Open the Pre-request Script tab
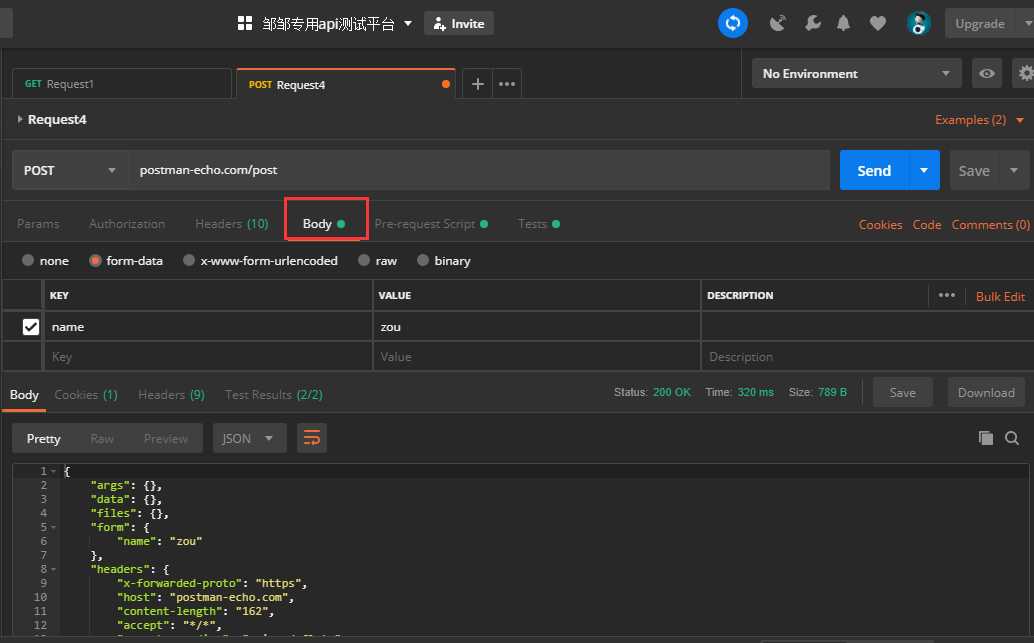The width and height of the screenshot is (1034, 643). tap(431, 224)
